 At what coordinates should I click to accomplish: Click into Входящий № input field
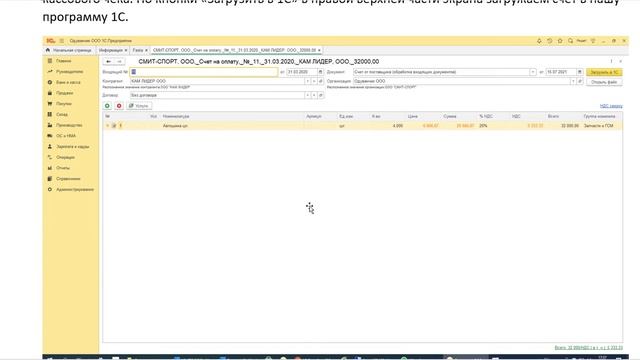[204, 72]
